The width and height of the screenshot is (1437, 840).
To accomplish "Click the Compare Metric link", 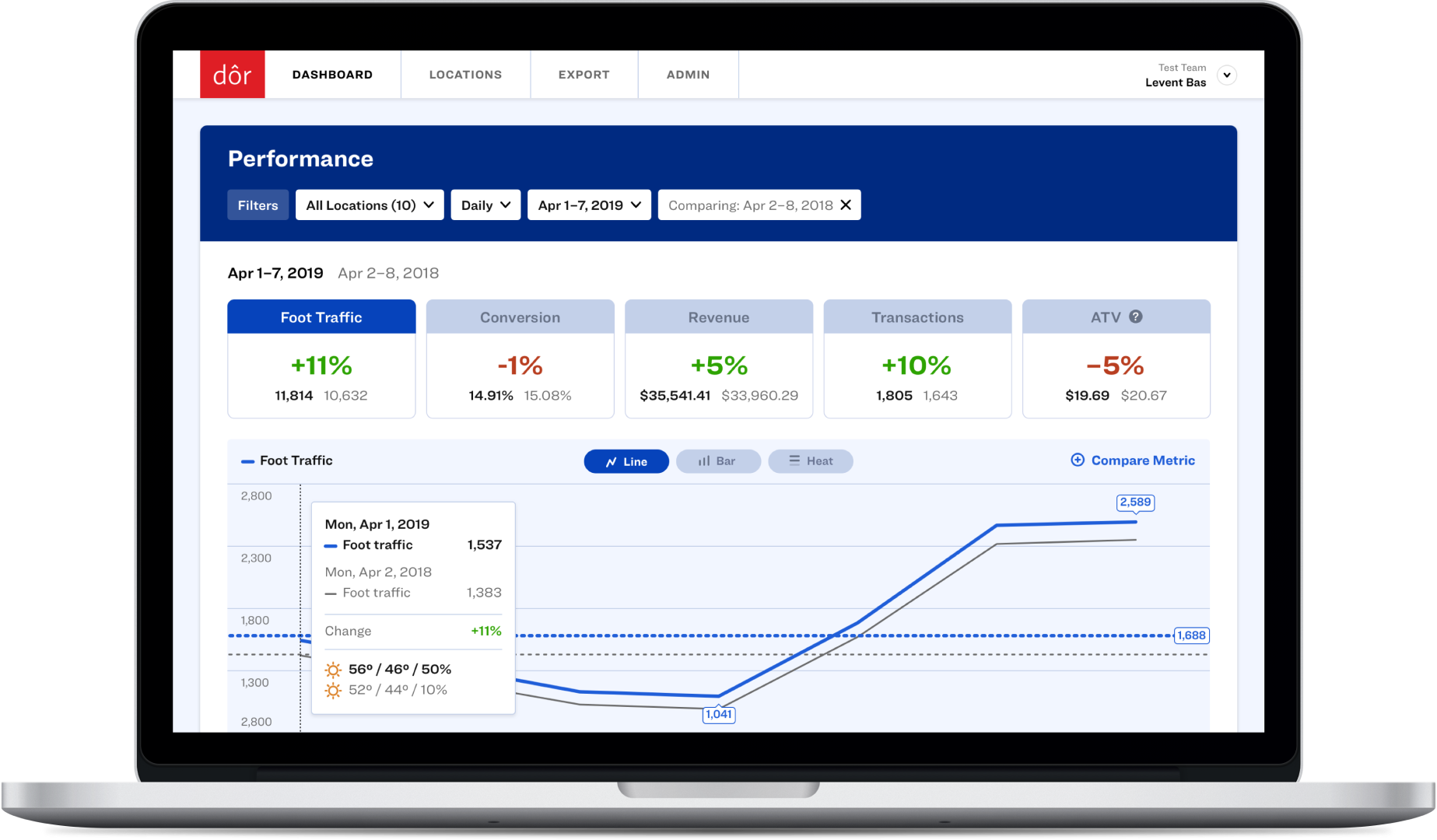I will [x=1142, y=460].
